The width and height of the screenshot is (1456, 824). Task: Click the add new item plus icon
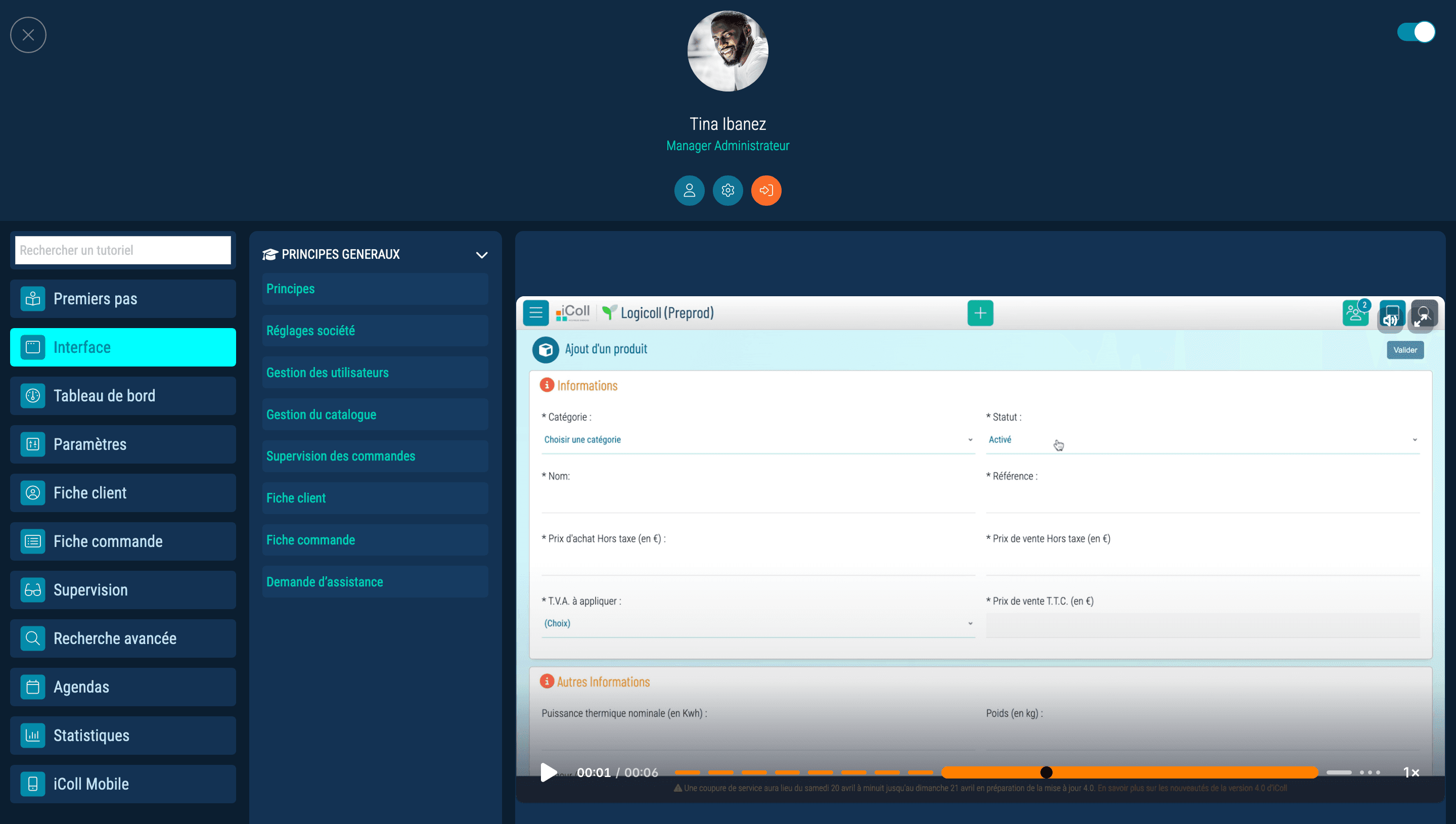[x=980, y=313]
